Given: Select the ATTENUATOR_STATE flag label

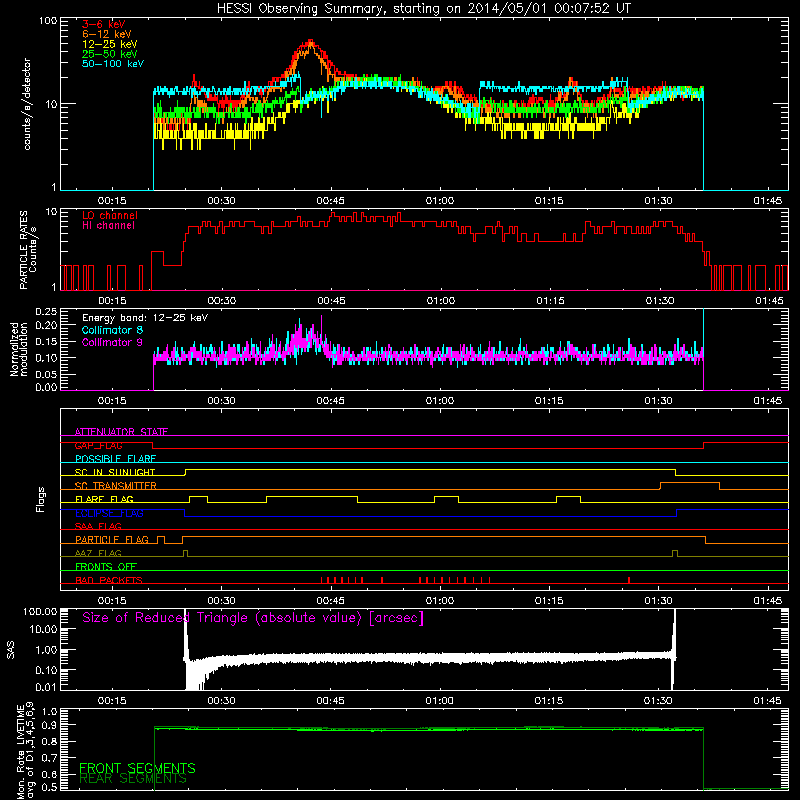Looking at the screenshot, I should (121, 432).
